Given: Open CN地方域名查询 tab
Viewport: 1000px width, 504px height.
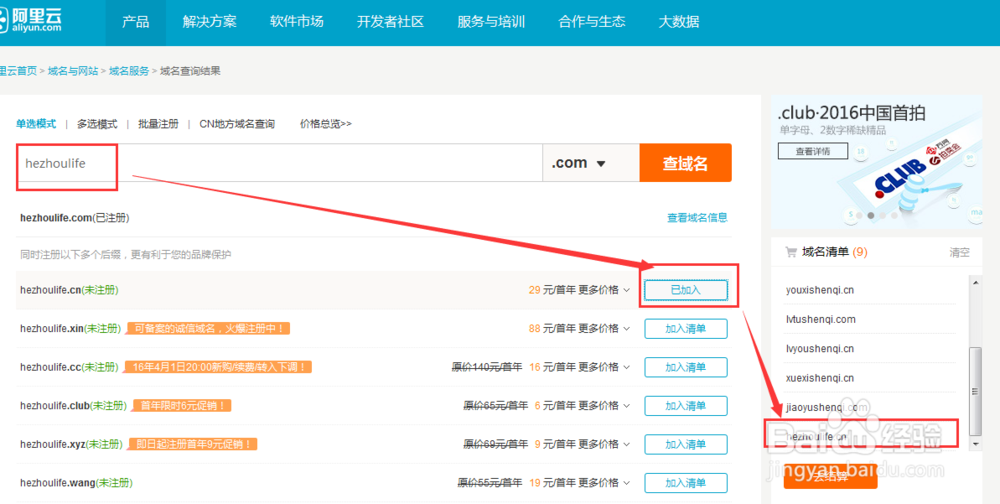Looking at the screenshot, I should (237, 124).
